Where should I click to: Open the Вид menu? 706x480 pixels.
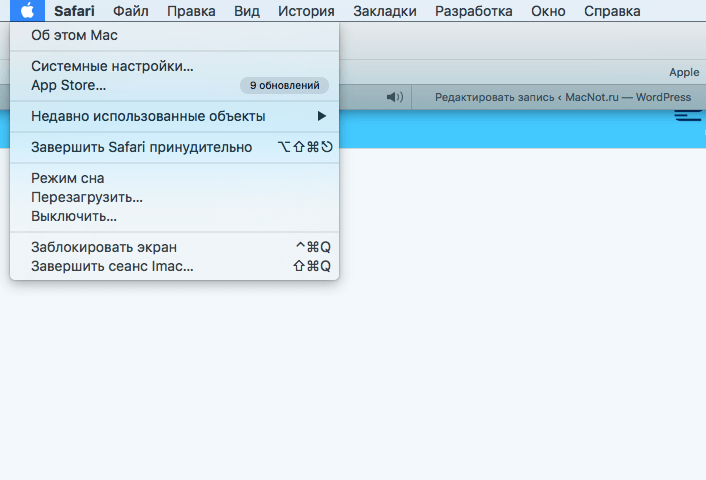247,11
